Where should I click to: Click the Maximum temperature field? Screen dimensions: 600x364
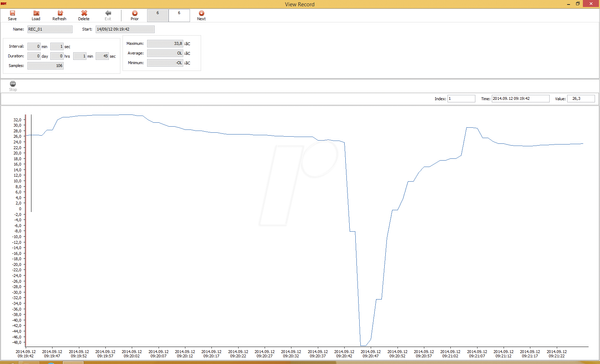[165, 44]
